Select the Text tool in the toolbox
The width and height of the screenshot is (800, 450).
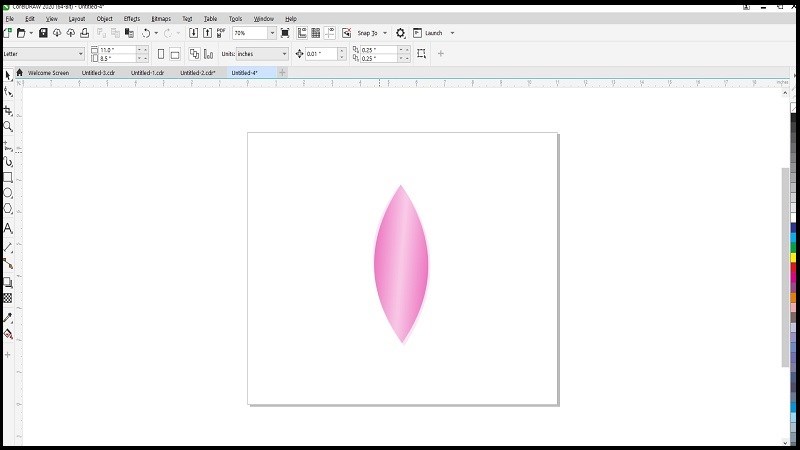8,228
